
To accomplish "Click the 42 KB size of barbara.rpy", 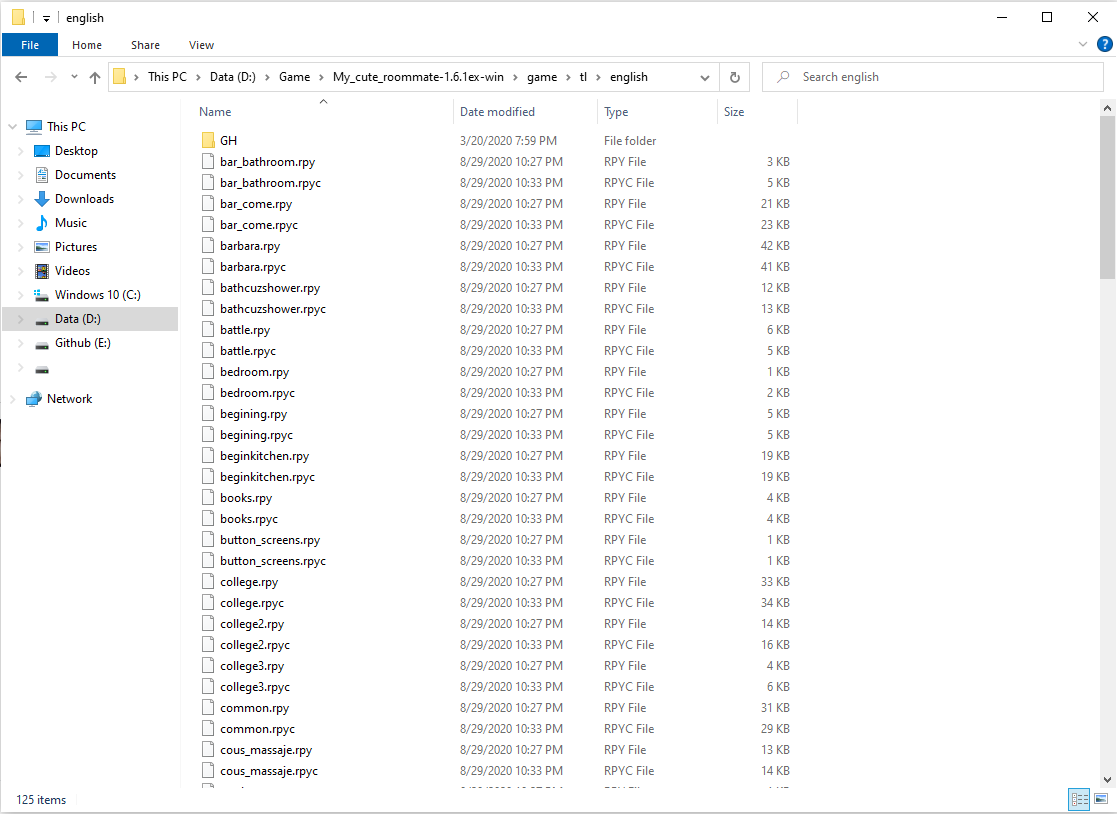I will click(775, 246).
